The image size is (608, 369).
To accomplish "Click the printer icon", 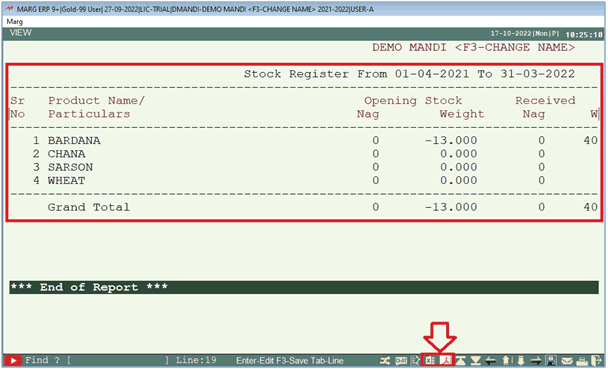I will click(x=582, y=361).
